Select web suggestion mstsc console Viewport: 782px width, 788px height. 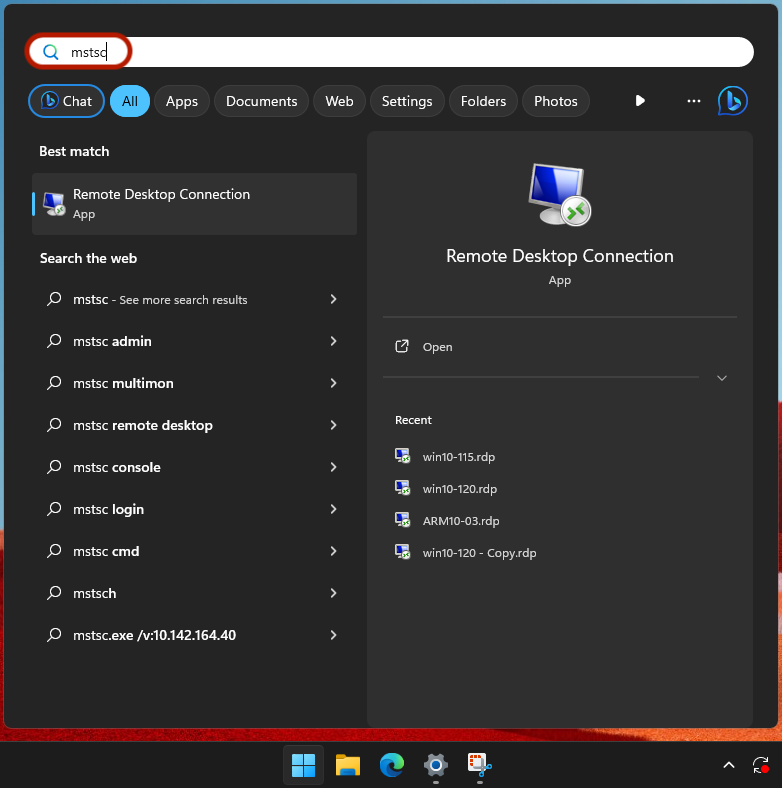(194, 467)
